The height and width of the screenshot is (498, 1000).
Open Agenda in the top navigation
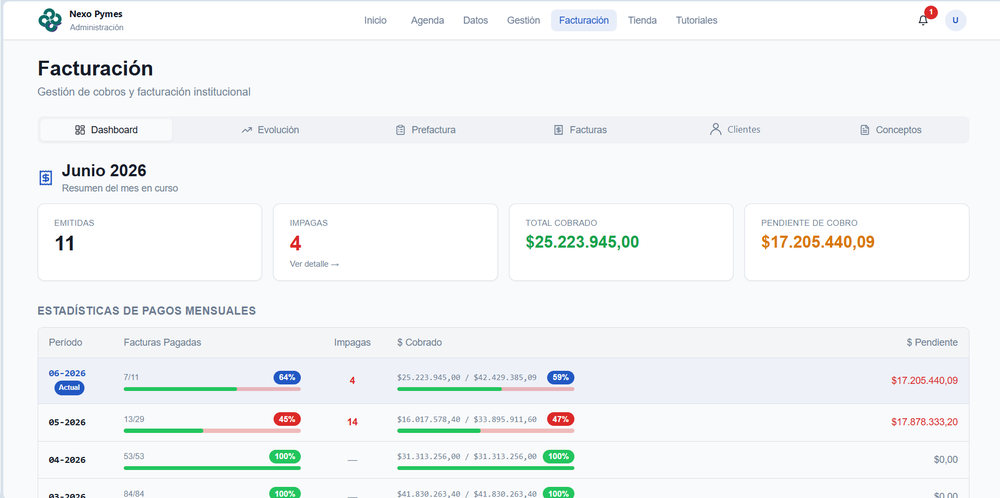[427, 20]
